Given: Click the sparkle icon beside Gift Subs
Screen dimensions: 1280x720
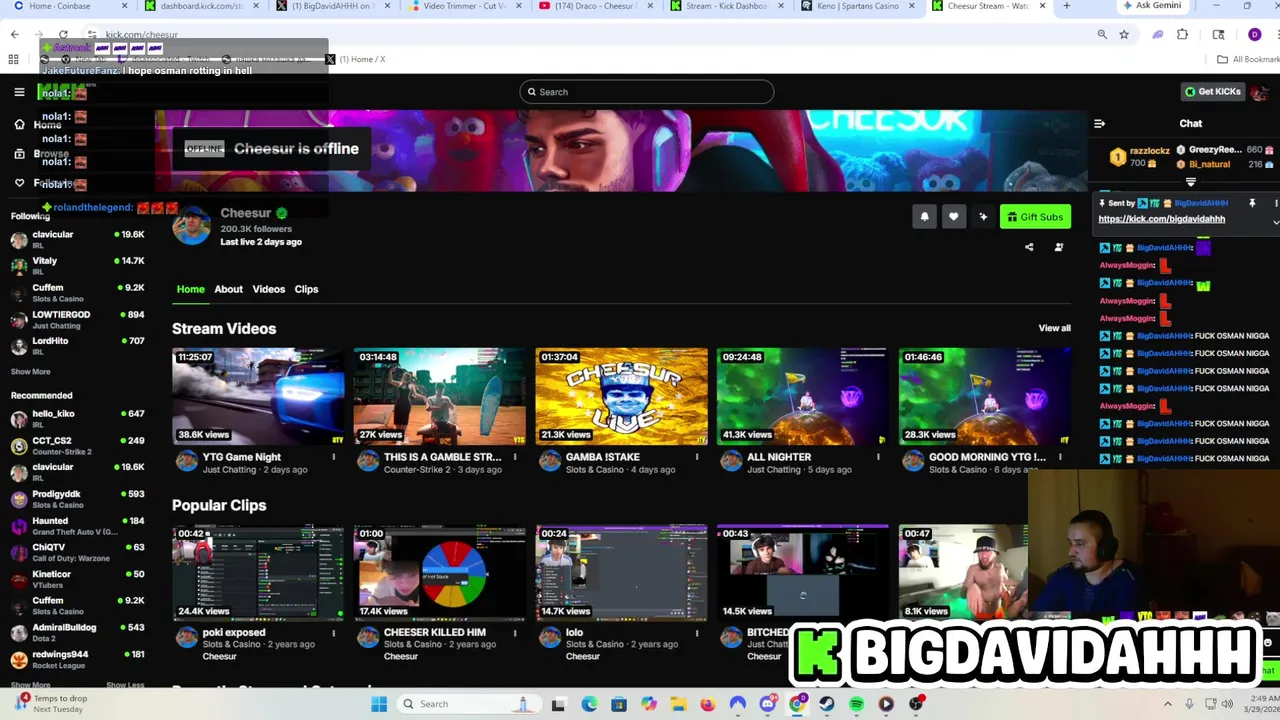Looking at the screenshot, I should [983, 216].
